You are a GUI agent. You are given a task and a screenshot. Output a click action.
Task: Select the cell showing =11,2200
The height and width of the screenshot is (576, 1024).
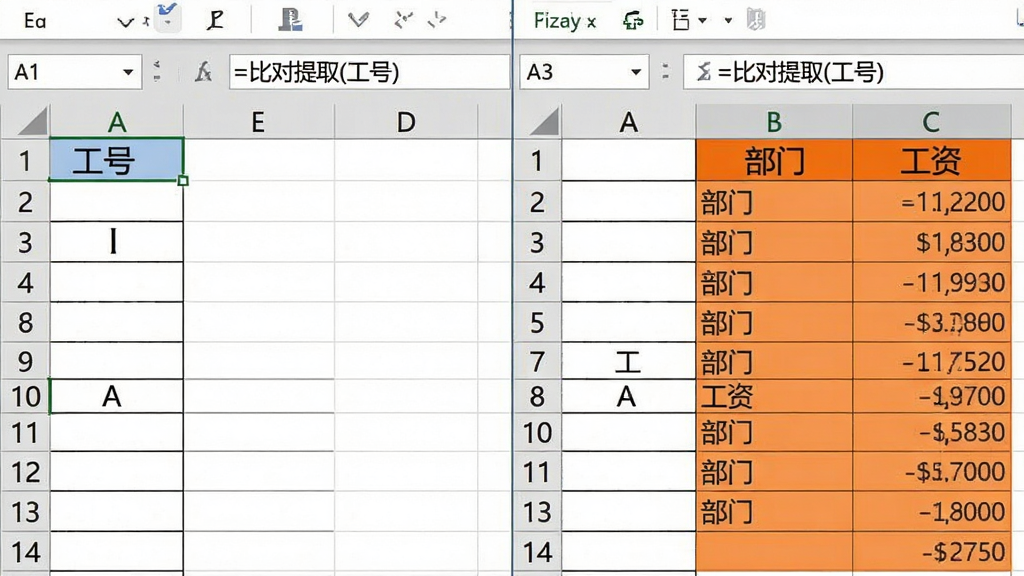931,202
